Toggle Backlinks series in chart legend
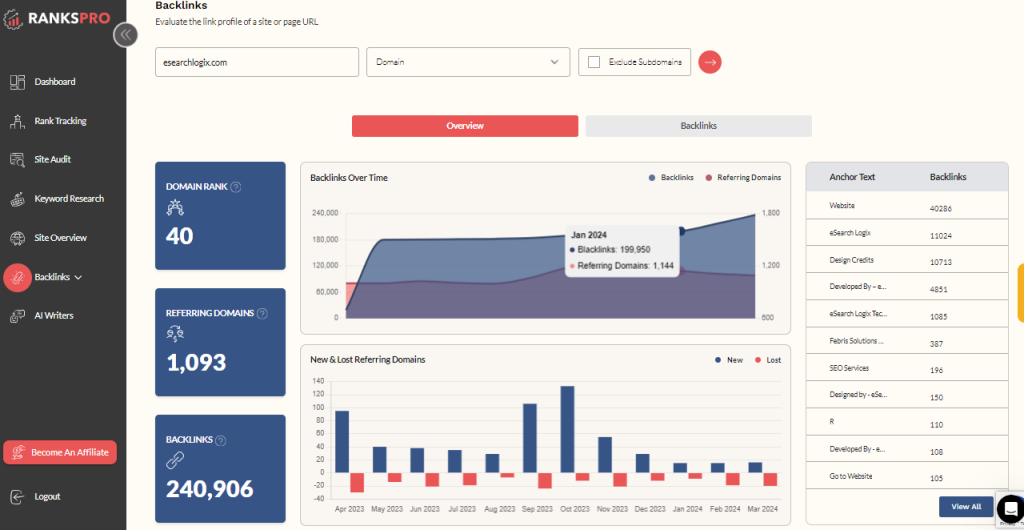 click(671, 178)
